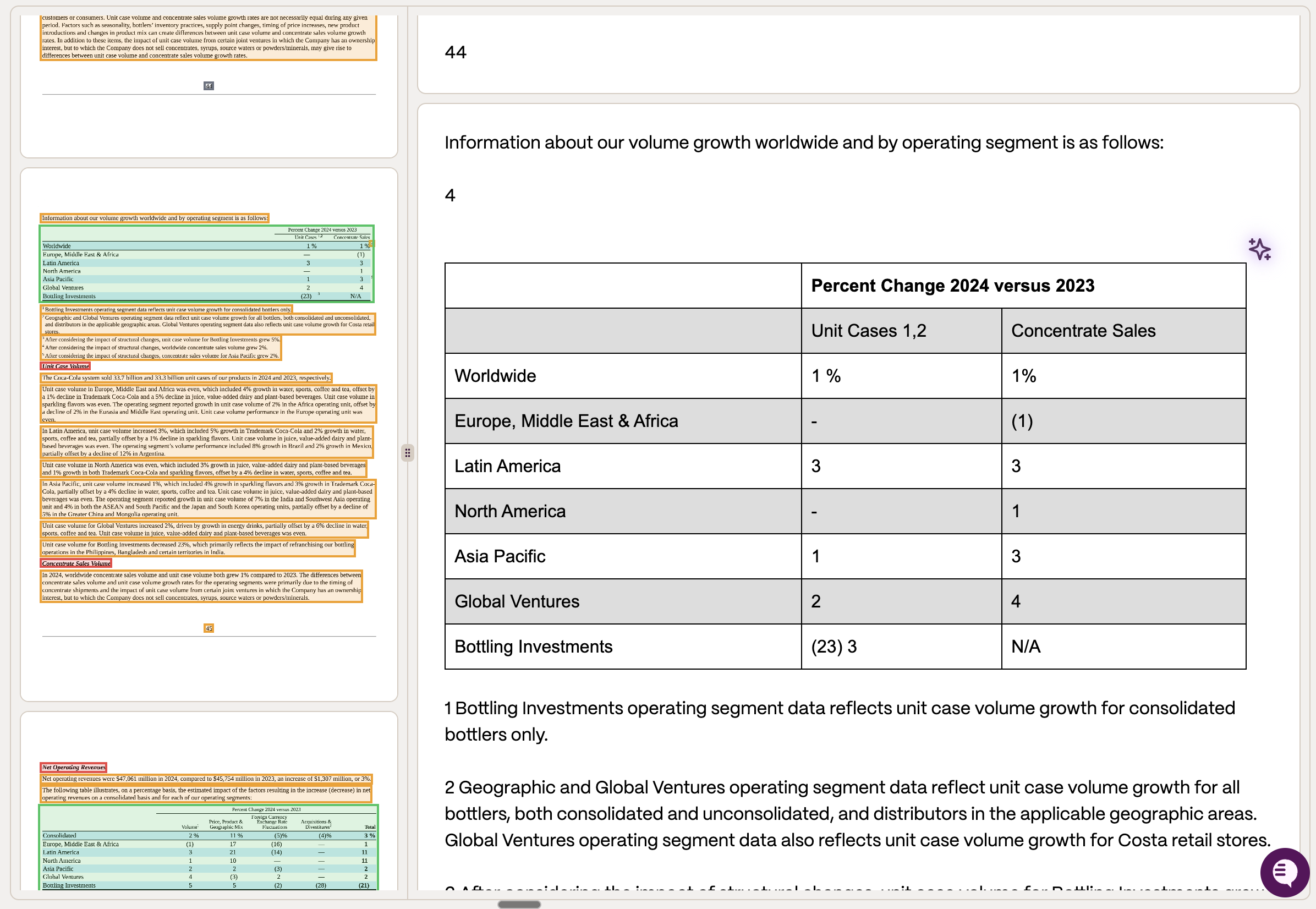Select the Asia Pacific unit case paragraph box
This screenshot has height=909, width=1316.
(x=208, y=499)
